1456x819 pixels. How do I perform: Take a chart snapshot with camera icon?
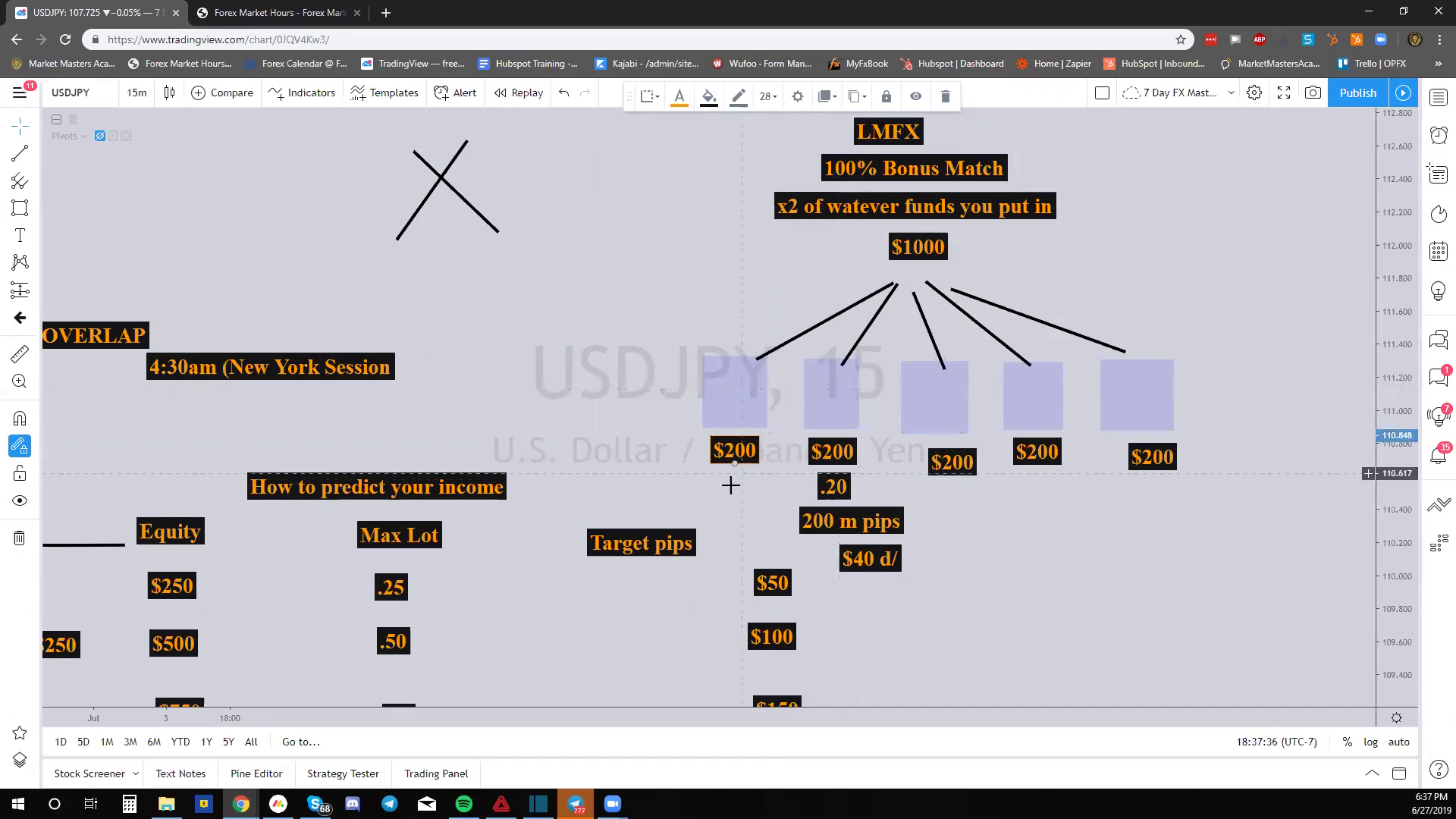tap(1313, 93)
